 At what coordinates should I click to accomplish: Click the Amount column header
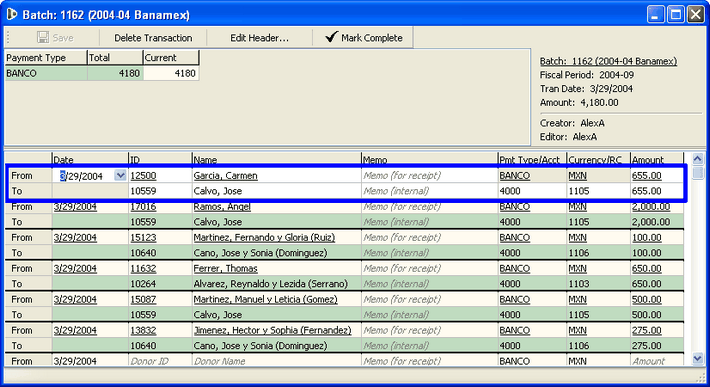[x=656, y=159]
